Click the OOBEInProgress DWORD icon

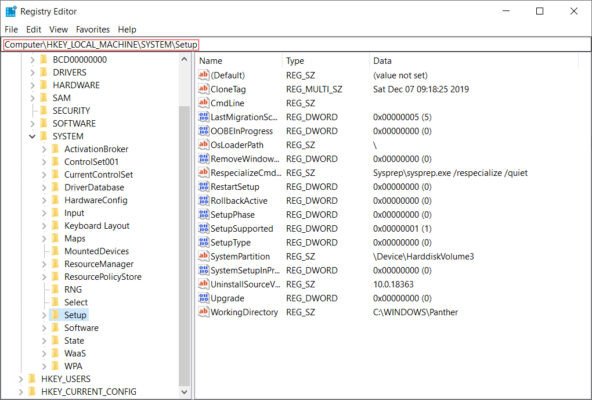204,131
